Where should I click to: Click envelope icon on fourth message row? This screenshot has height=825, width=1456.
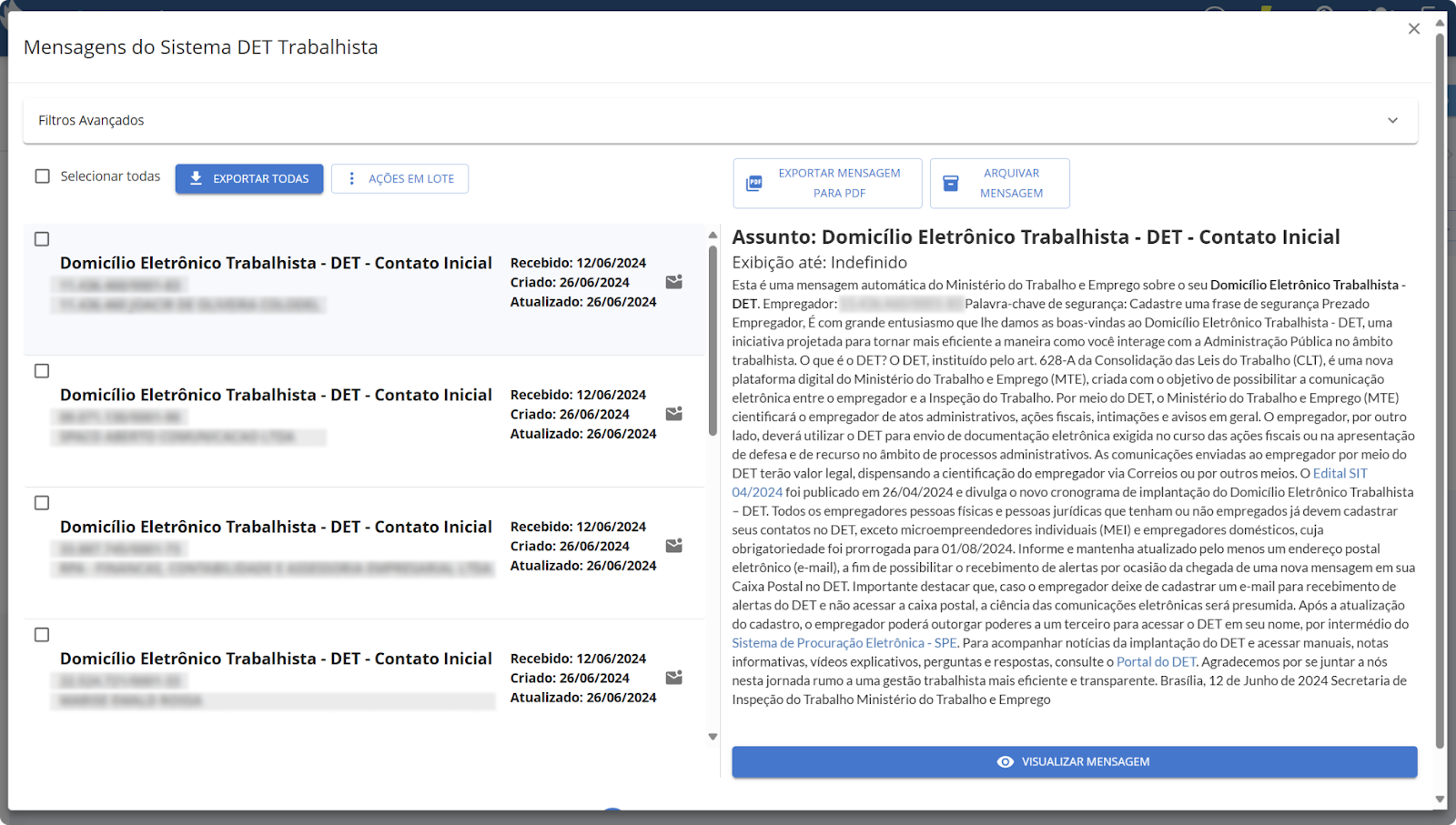point(674,678)
